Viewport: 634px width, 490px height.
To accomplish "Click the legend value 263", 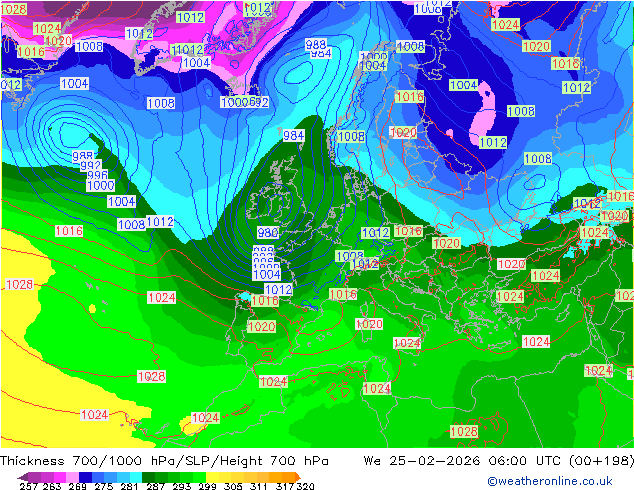I will [x=52, y=486].
